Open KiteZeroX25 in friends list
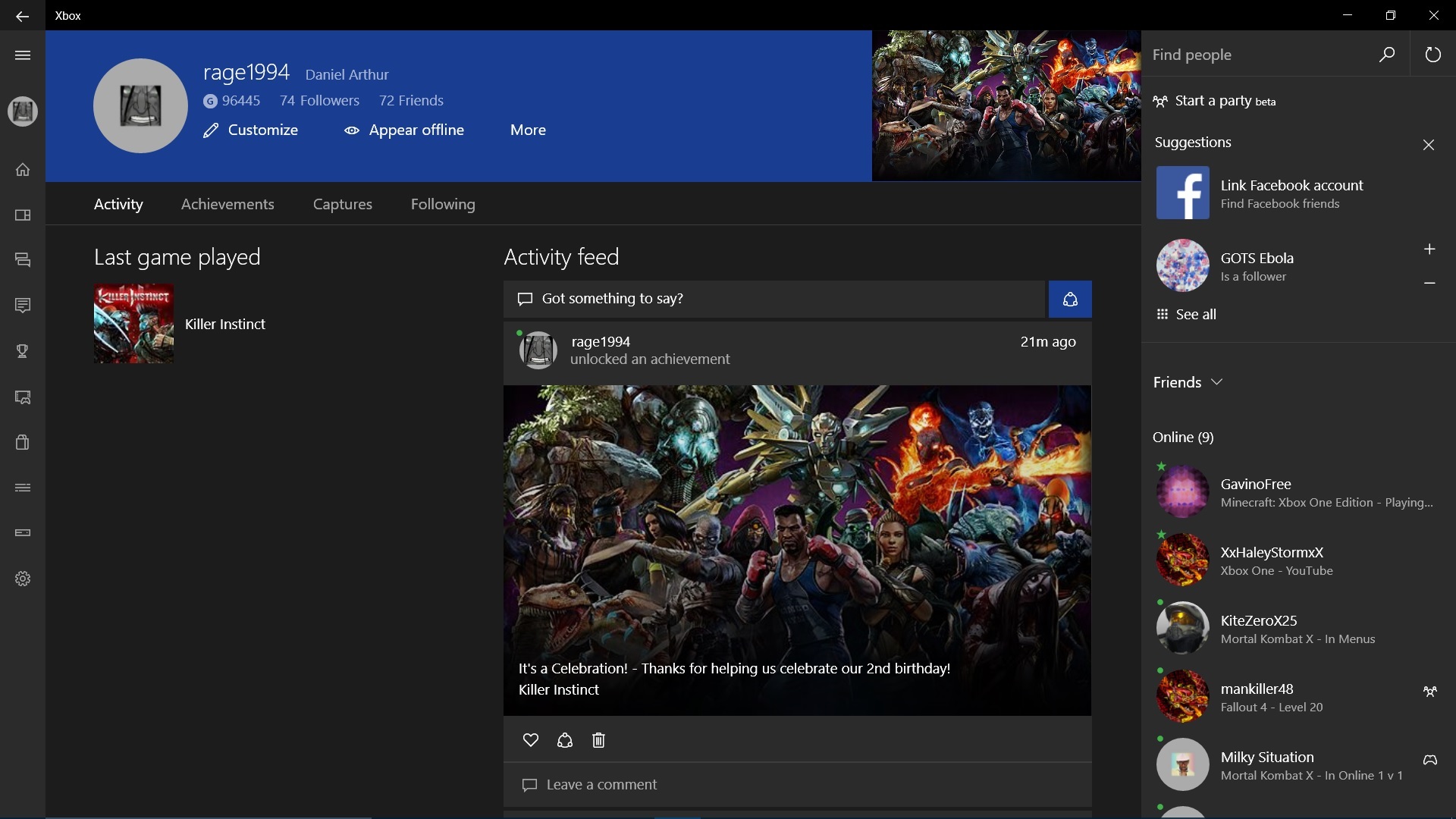 [x=1297, y=629]
